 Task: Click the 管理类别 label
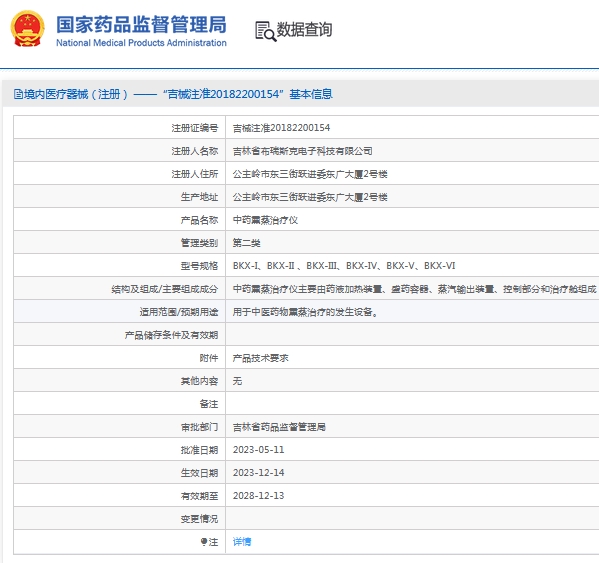pyautogui.click(x=199, y=243)
